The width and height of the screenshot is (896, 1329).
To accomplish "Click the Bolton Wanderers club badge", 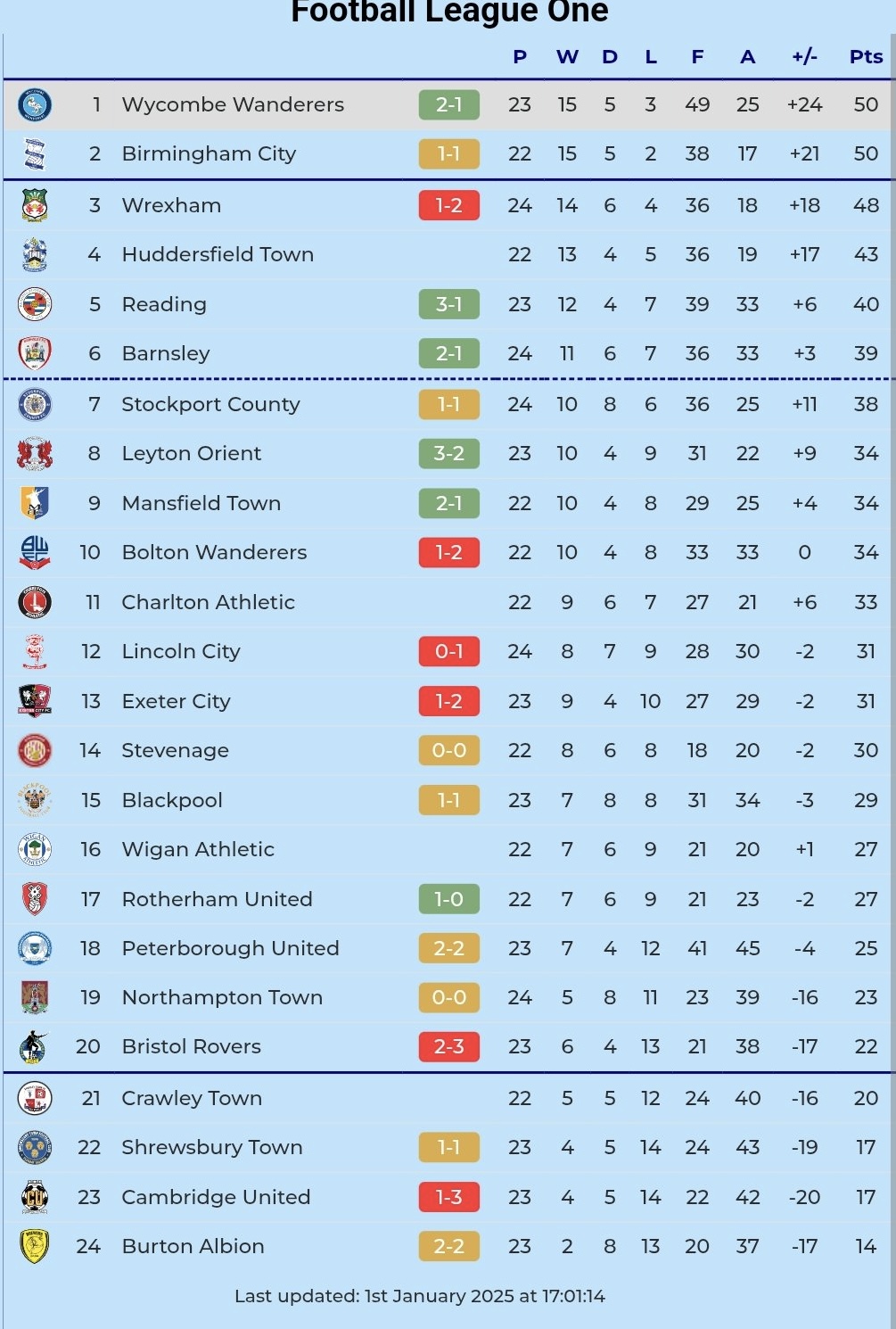I will click(35, 552).
